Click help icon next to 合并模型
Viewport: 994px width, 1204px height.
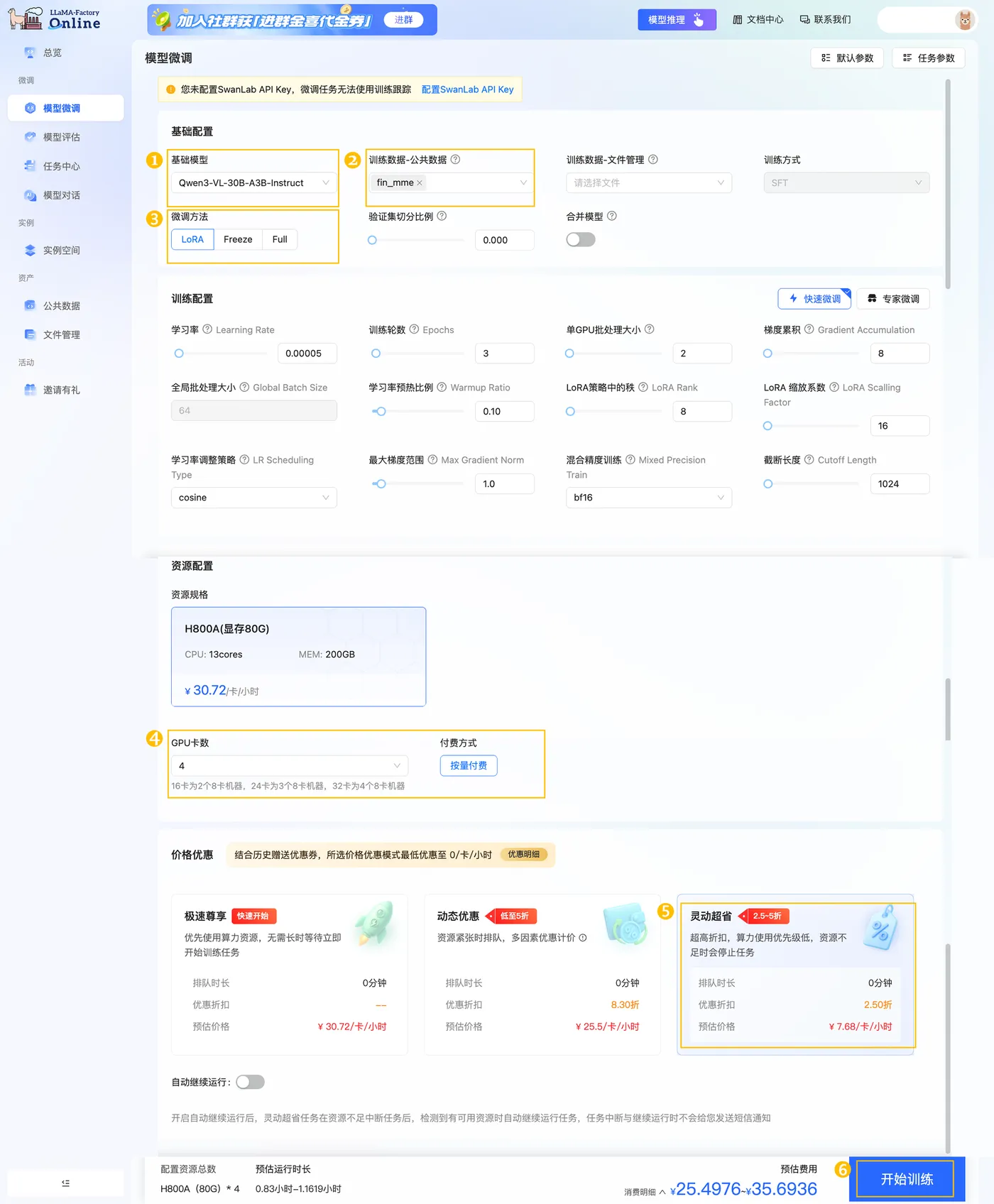pos(612,217)
